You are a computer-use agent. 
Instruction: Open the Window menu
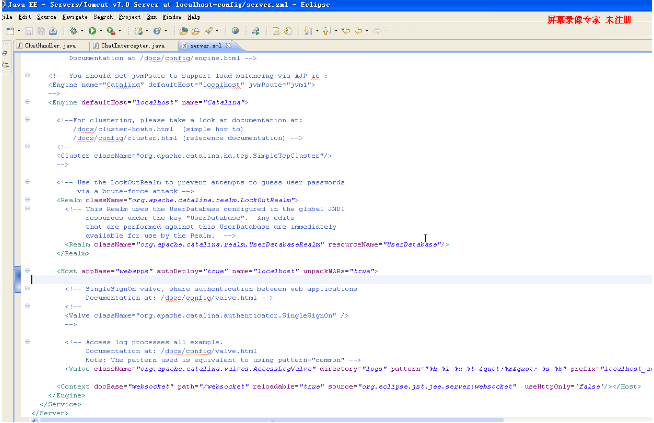coord(172,17)
